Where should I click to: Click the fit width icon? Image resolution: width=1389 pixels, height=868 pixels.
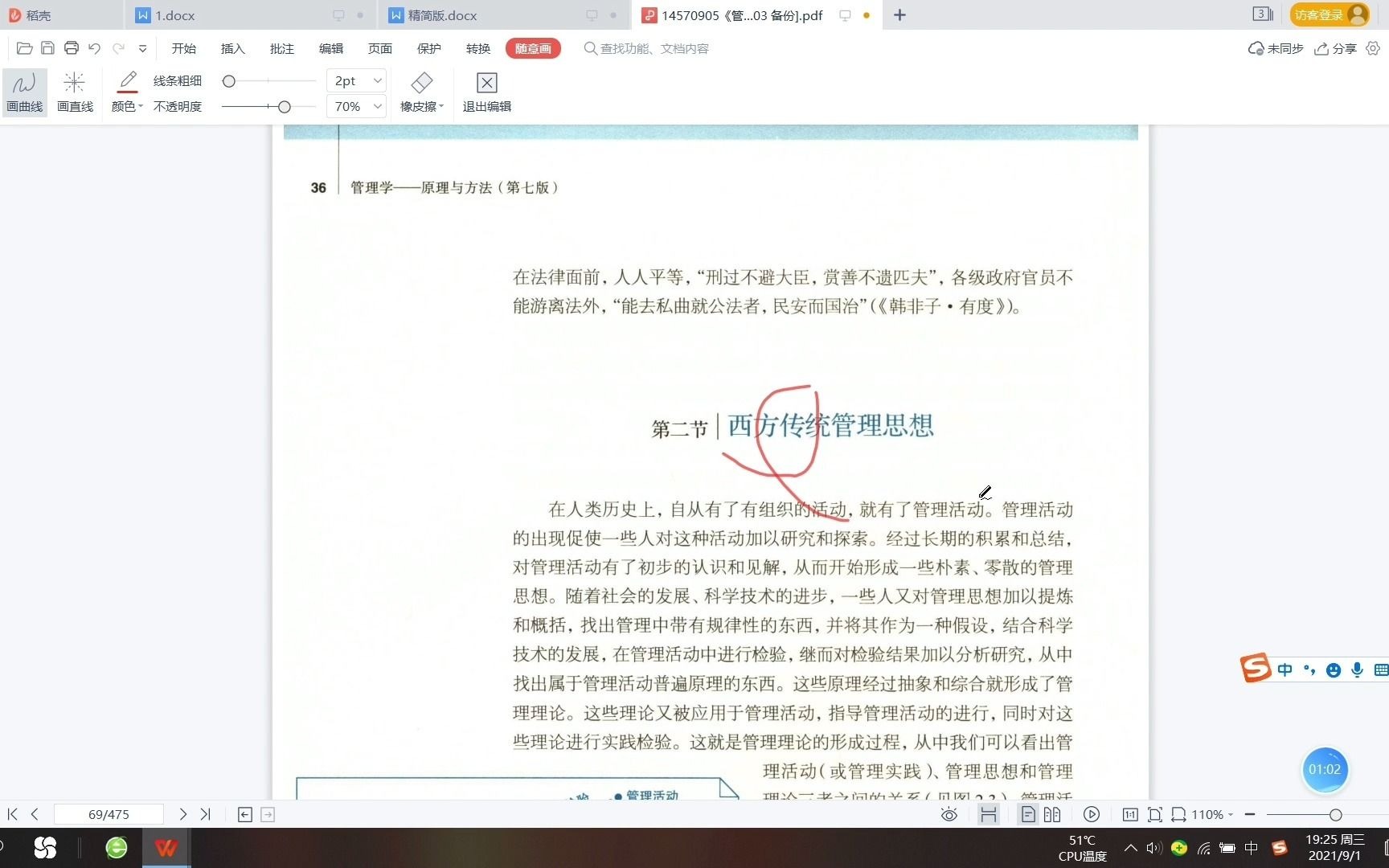coord(1178,814)
